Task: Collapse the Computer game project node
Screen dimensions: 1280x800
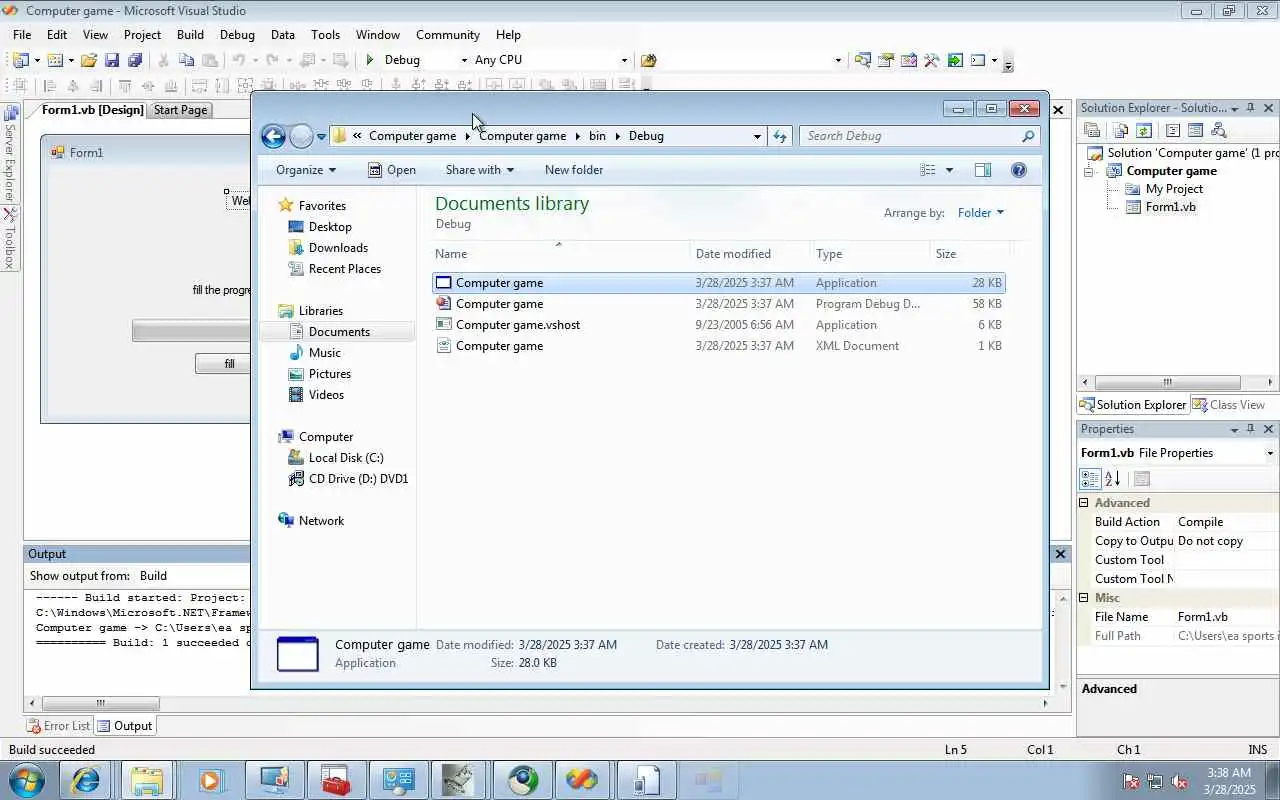Action: point(1090,171)
